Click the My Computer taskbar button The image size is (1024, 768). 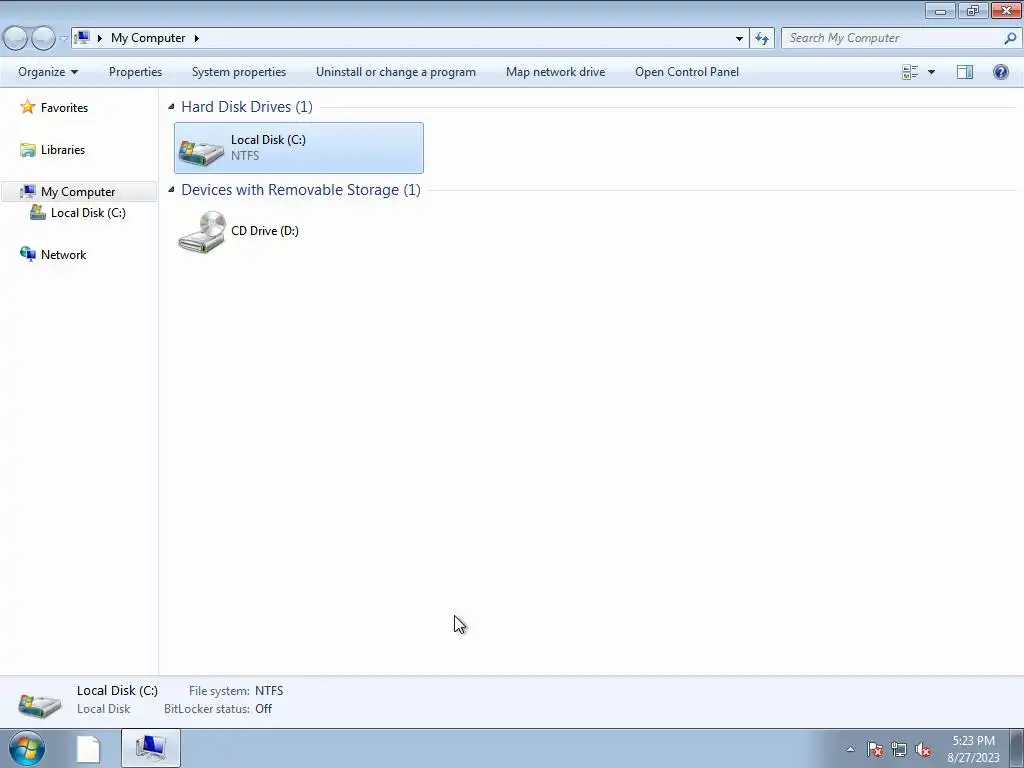[151, 748]
